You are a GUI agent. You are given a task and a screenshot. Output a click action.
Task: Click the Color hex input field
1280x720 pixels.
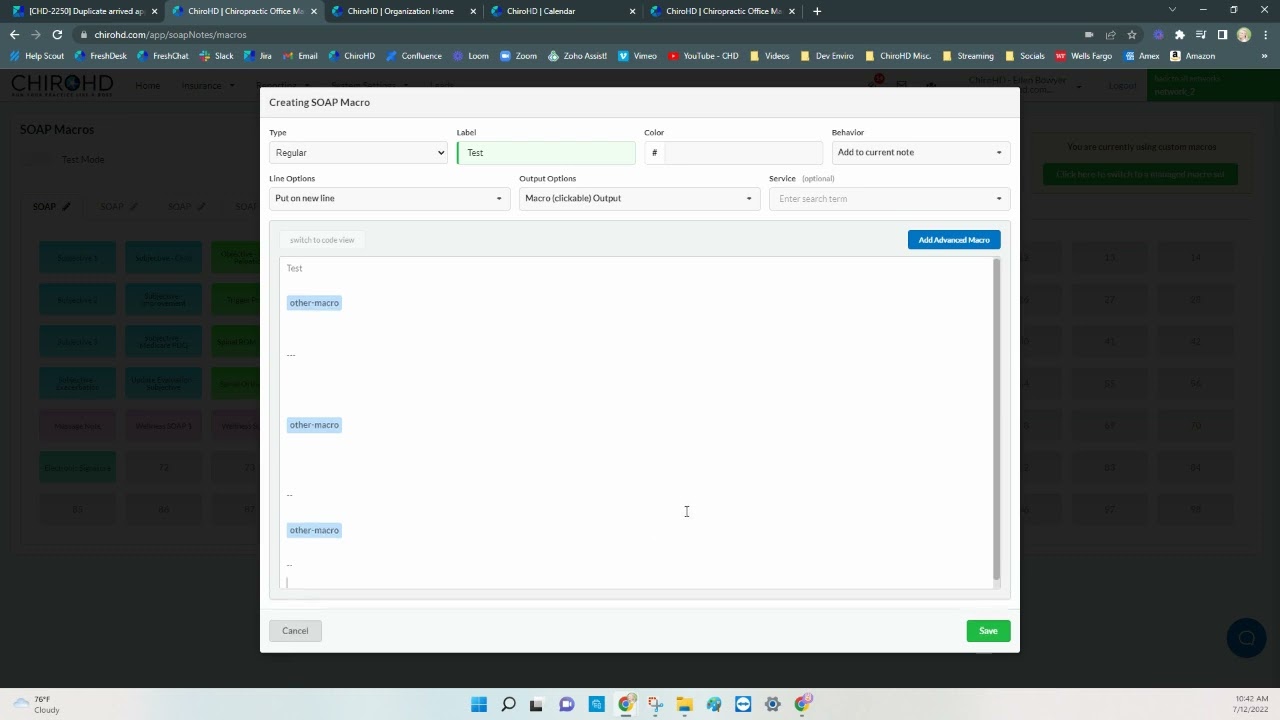(x=742, y=153)
